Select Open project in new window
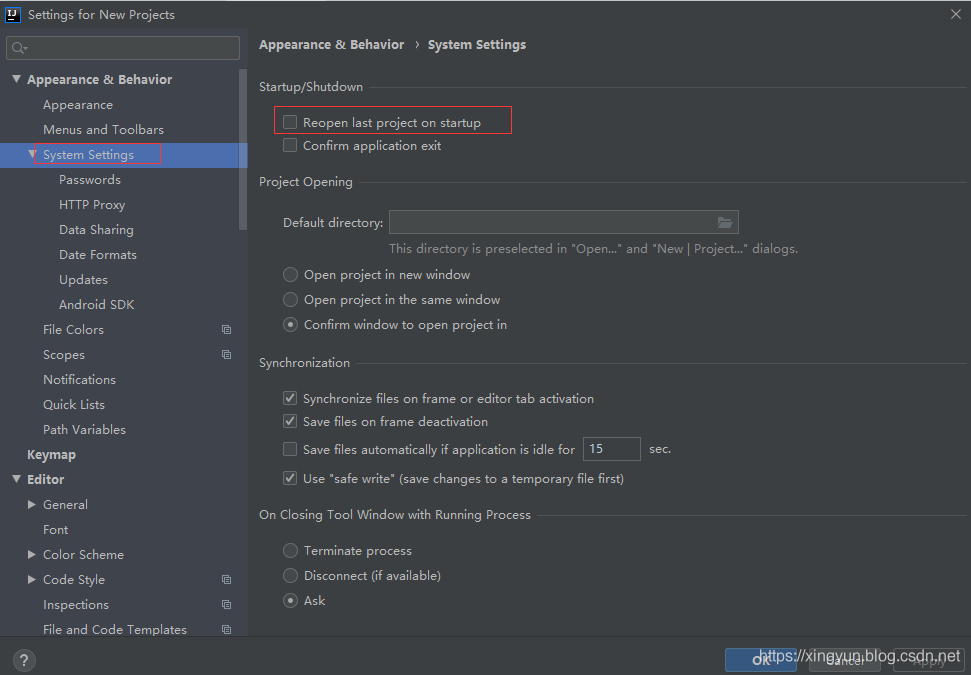Image resolution: width=971 pixels, height=675 pixels. pyautogui.click(x=290, y=274)
